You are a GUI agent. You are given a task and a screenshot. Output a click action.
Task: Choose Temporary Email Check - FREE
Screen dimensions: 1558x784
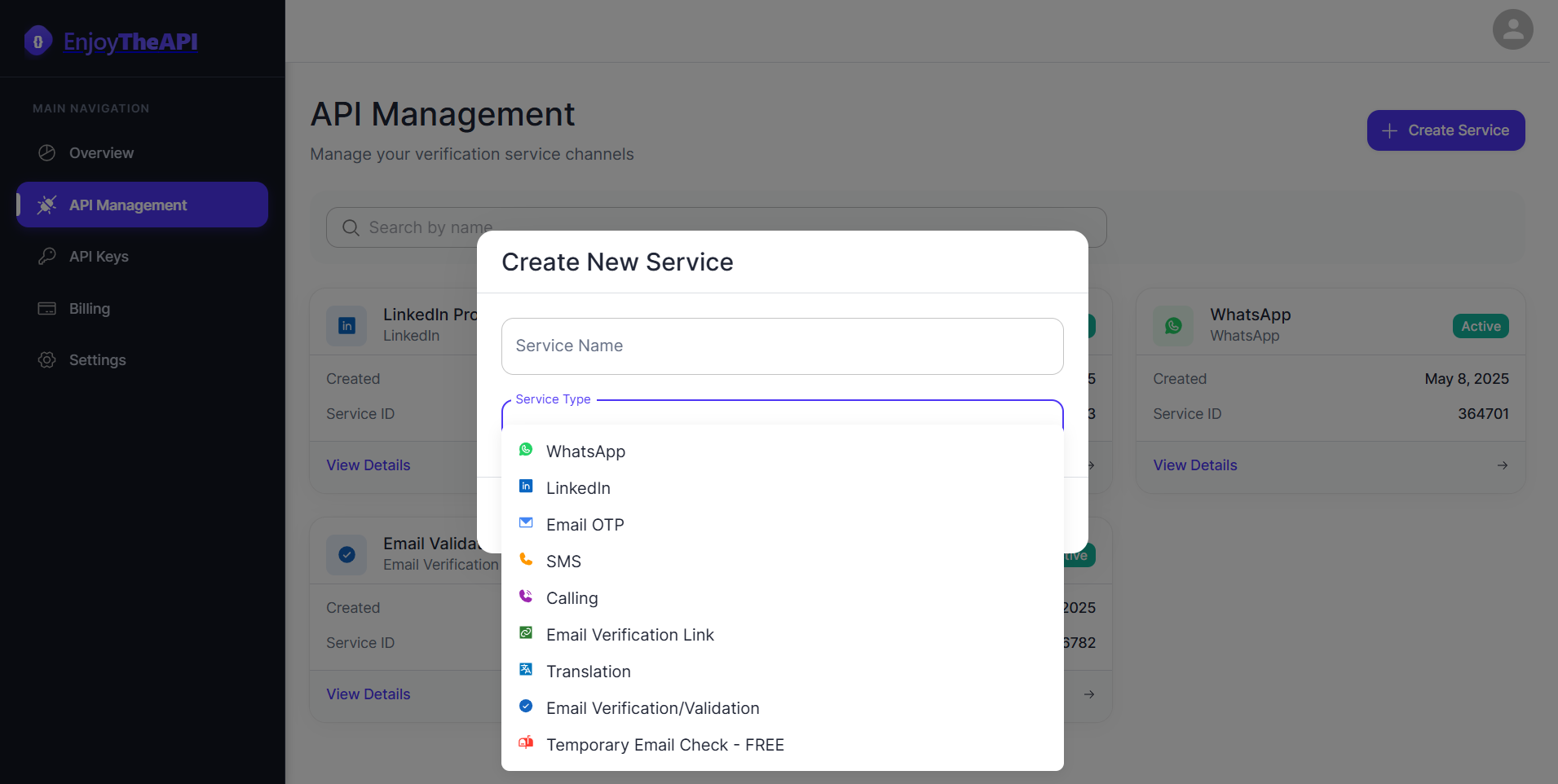pos(783,745)
